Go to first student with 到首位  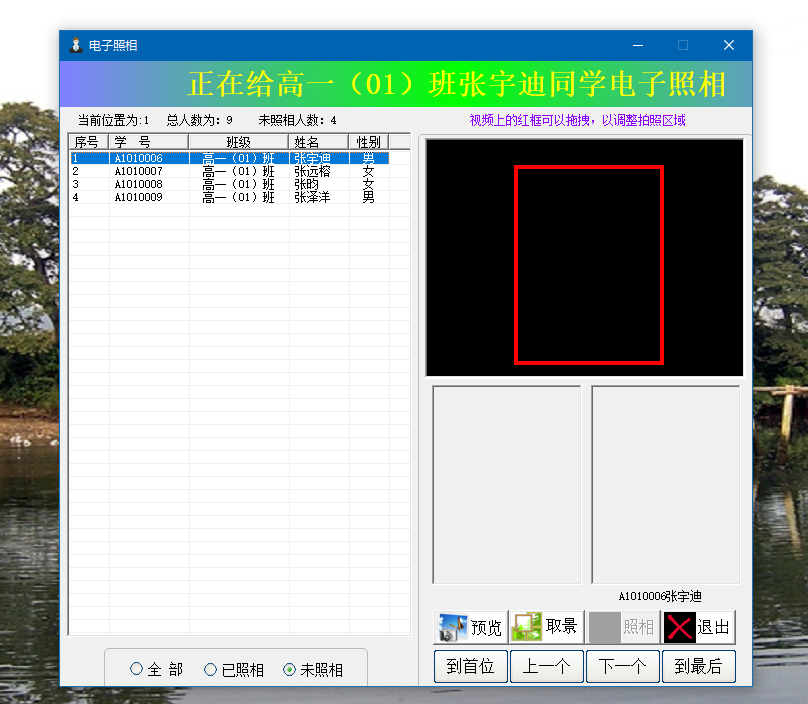click(x=471, y=666)
